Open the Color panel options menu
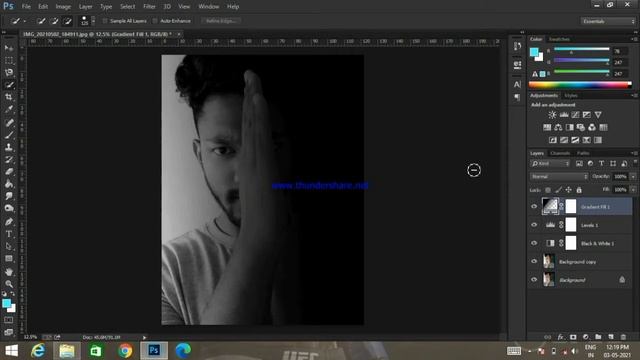Image resolution: width=640 pixels, height=360 pixels. 634,39
